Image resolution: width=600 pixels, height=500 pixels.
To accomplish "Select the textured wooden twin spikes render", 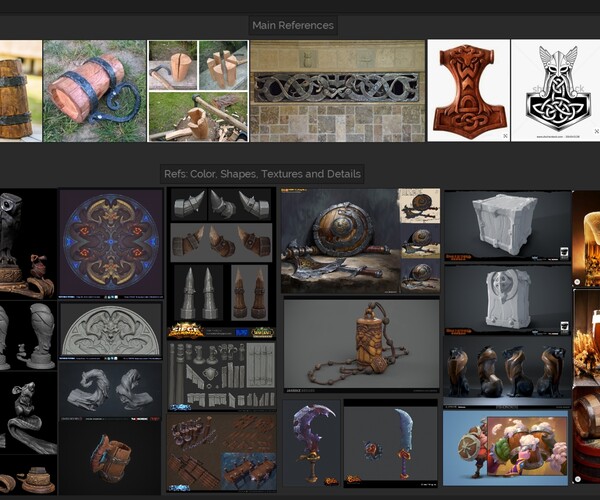I will click(x=249, y=293).
